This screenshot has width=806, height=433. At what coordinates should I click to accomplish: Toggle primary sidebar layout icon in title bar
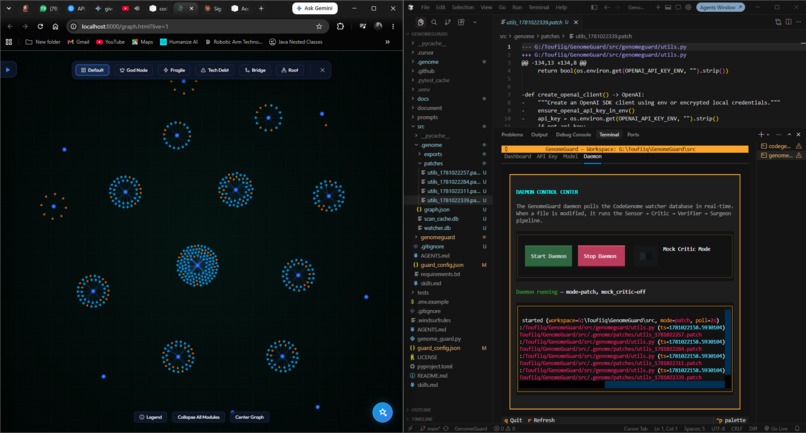[x=594, y=7]
